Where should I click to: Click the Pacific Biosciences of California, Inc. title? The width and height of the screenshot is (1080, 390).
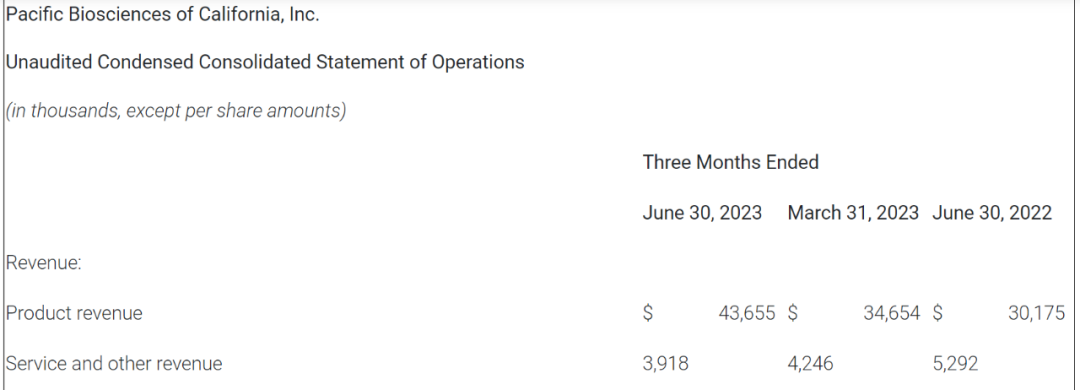(x=163, y=14)
